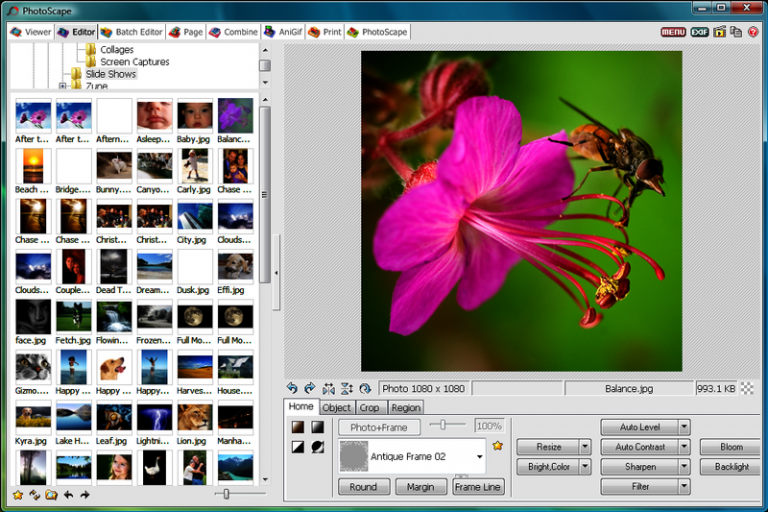Click the Backlight button
The height and width of the screenshot is (512, 768).
click(731, 467)
